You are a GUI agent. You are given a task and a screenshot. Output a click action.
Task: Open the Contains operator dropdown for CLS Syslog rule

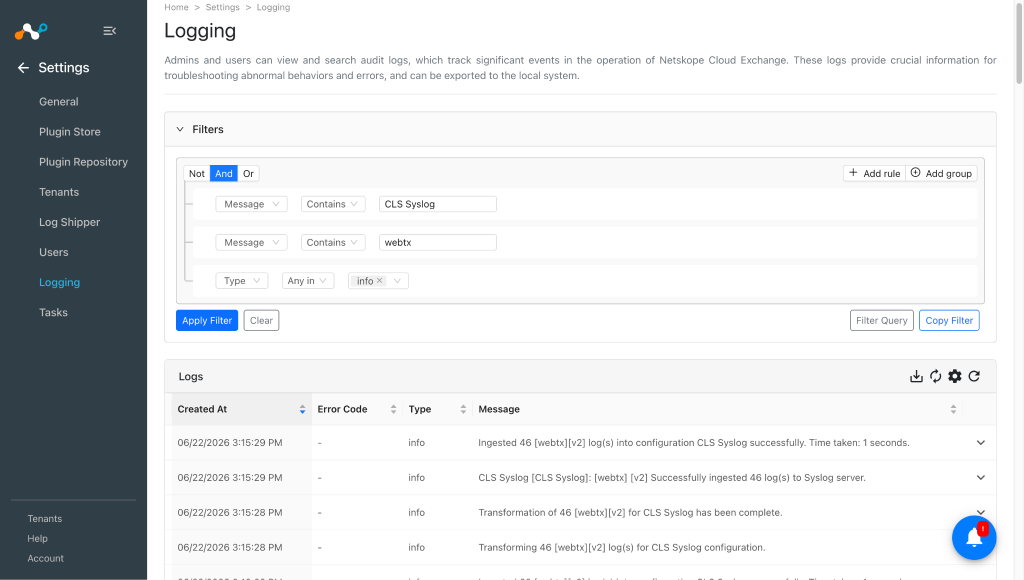tap(332, 204)
